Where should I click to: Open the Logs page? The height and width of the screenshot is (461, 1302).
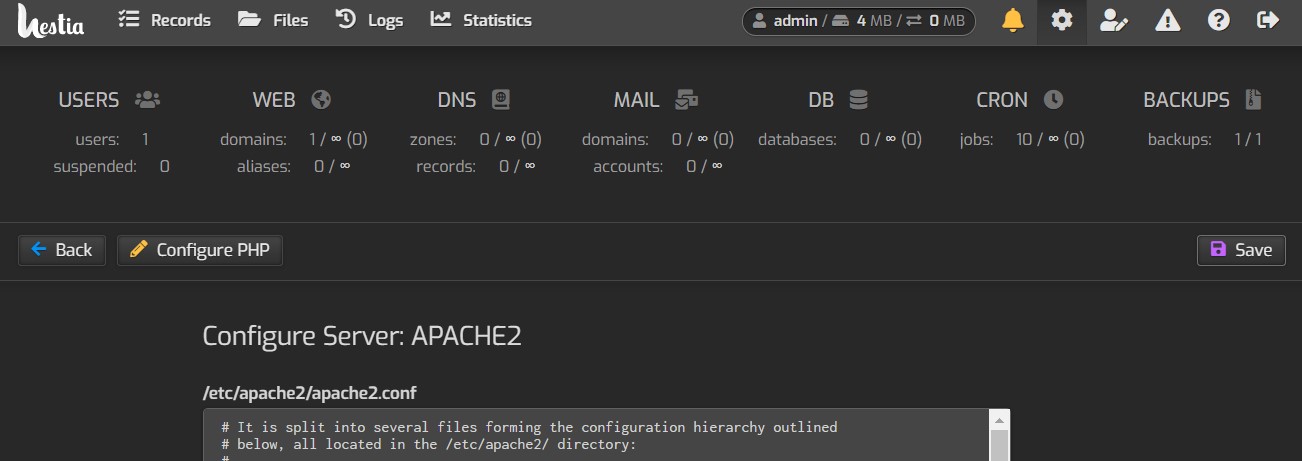369,20
